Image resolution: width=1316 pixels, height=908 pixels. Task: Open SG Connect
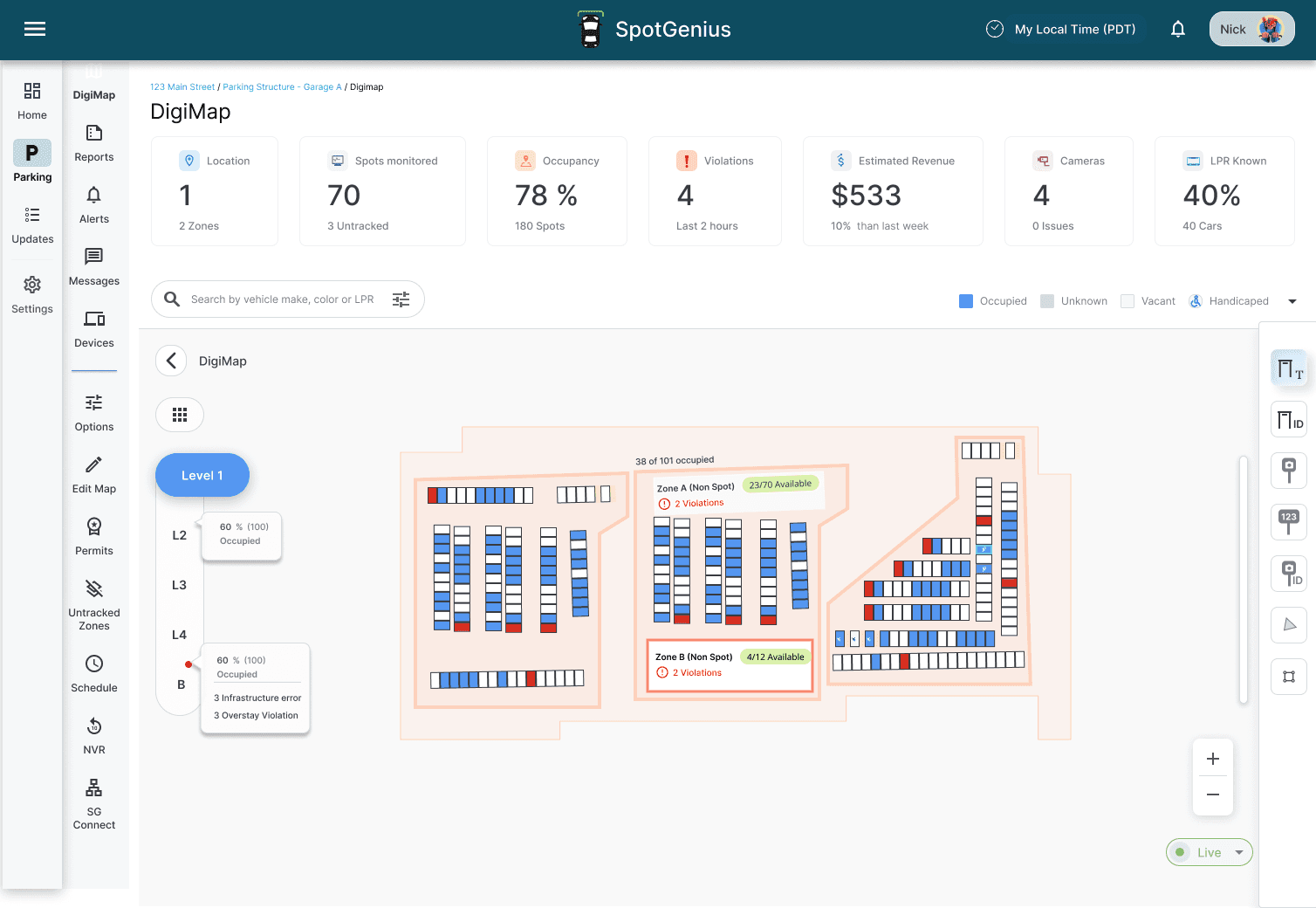(94, 805)
